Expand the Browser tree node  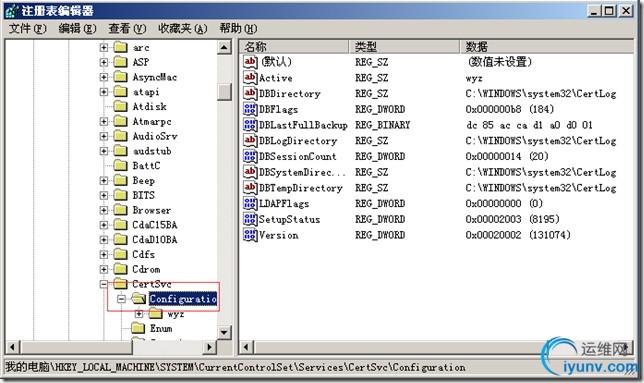coord(104,210)
